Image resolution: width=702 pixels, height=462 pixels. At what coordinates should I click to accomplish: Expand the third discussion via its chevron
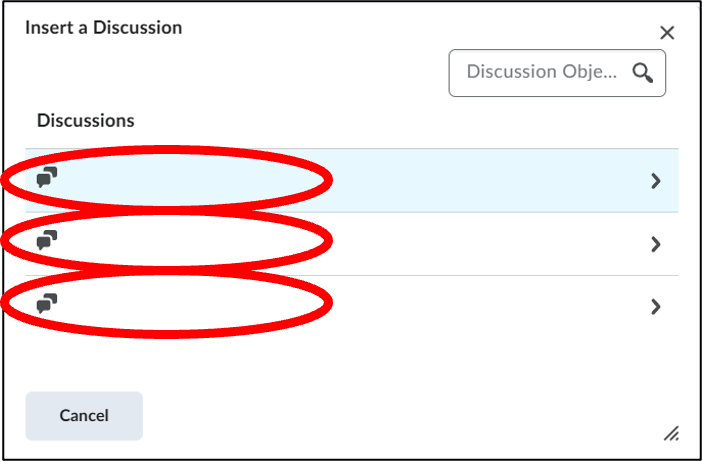[x=656, y=307]
